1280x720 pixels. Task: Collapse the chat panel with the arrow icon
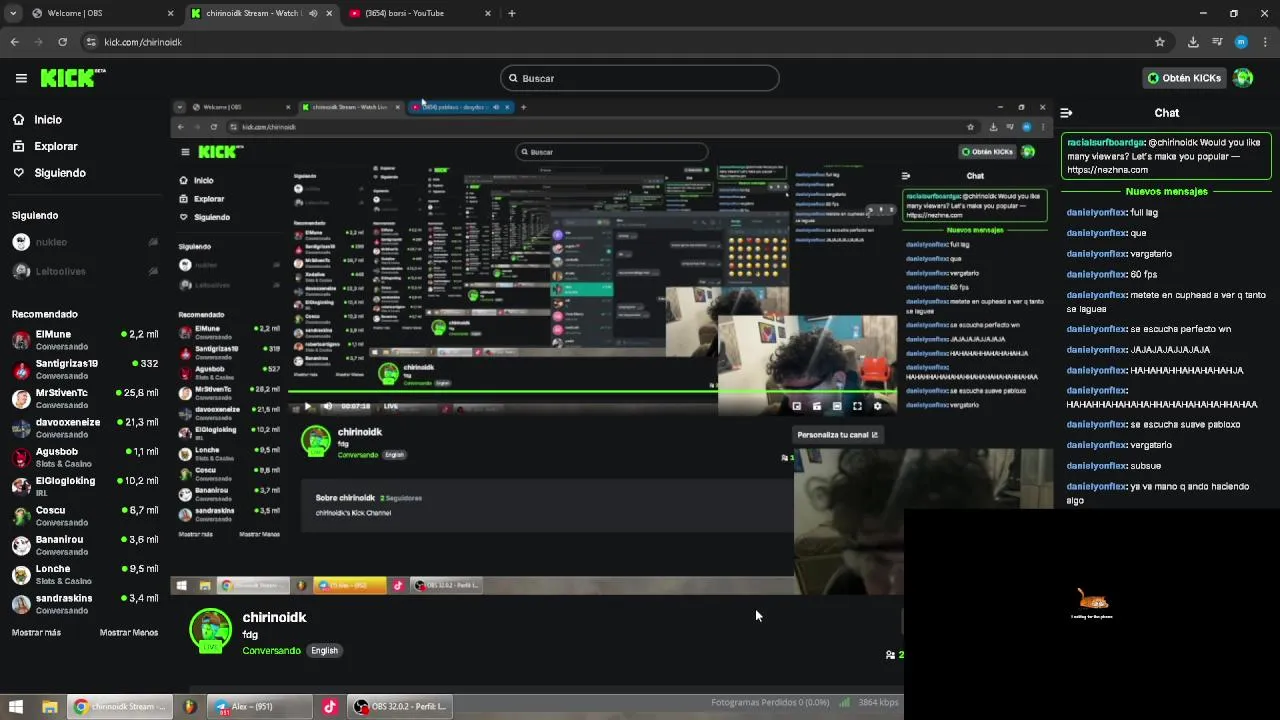click(x=1066, y=113)
